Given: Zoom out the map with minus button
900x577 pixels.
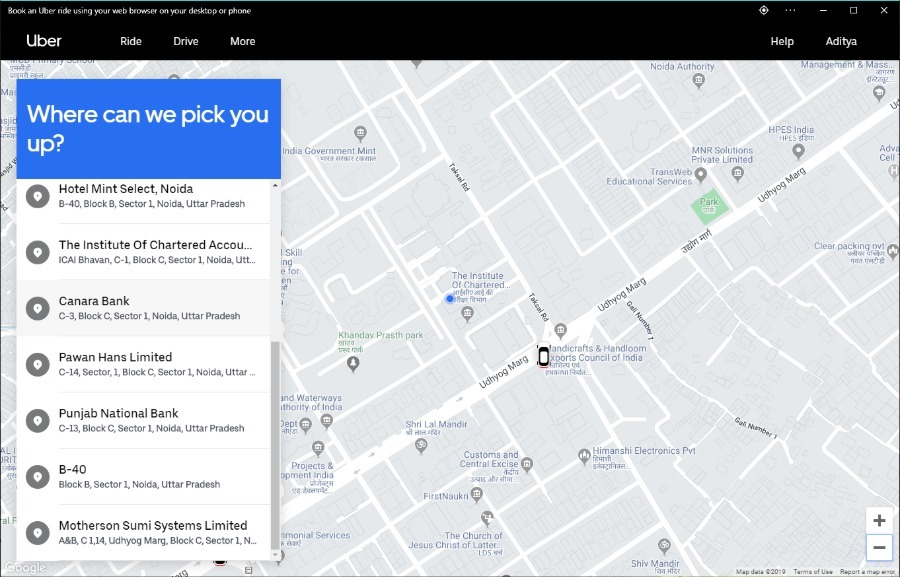Looking at the screenshot, I should 879,547.
